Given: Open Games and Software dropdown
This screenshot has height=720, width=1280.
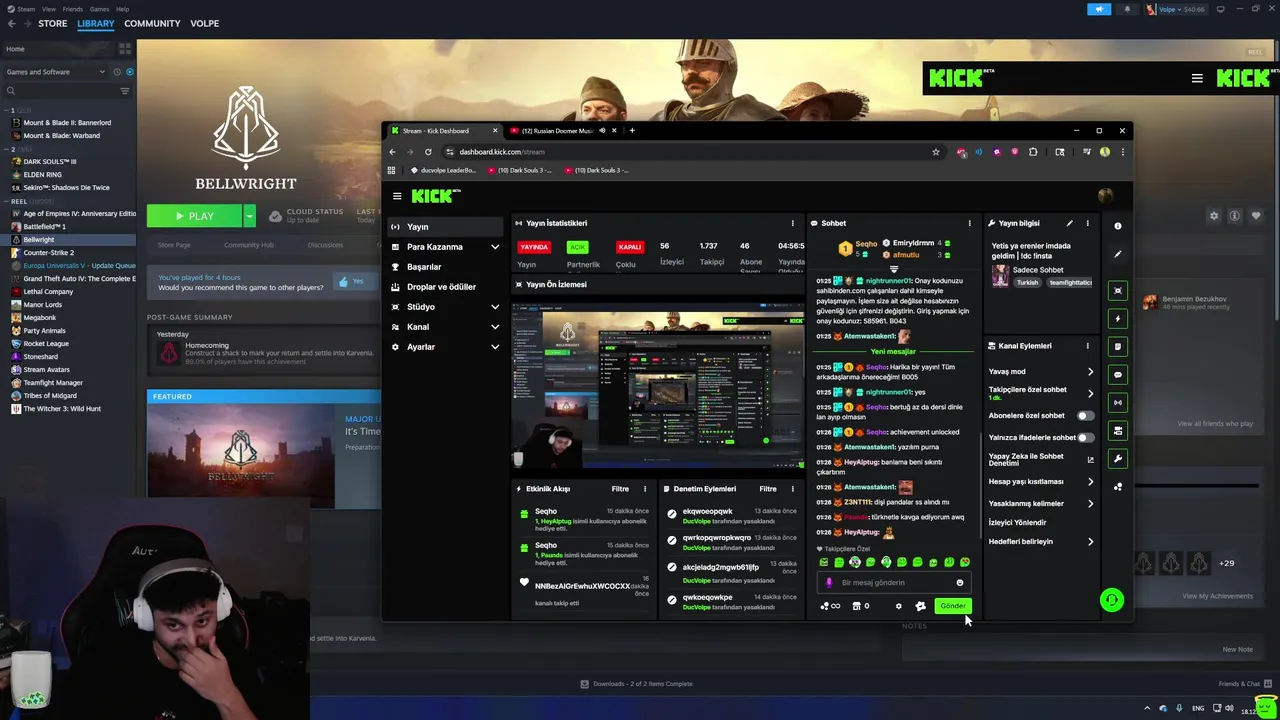Looking at the screenshot, I should point(55,72).
